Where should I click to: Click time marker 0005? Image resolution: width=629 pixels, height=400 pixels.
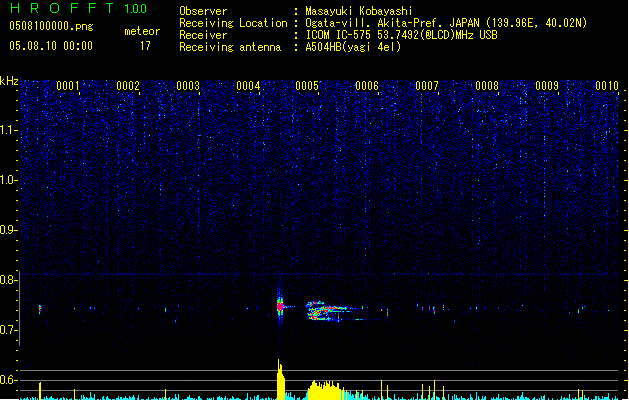(307, 85)
